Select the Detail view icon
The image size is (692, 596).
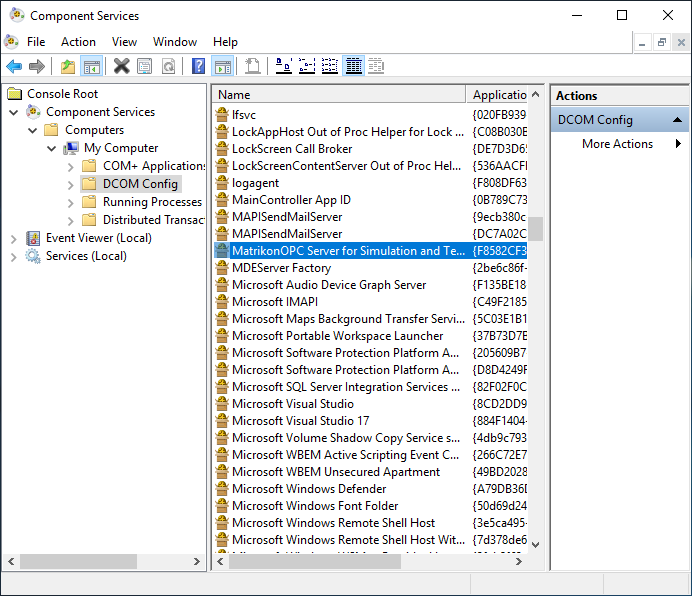[354, 67]
